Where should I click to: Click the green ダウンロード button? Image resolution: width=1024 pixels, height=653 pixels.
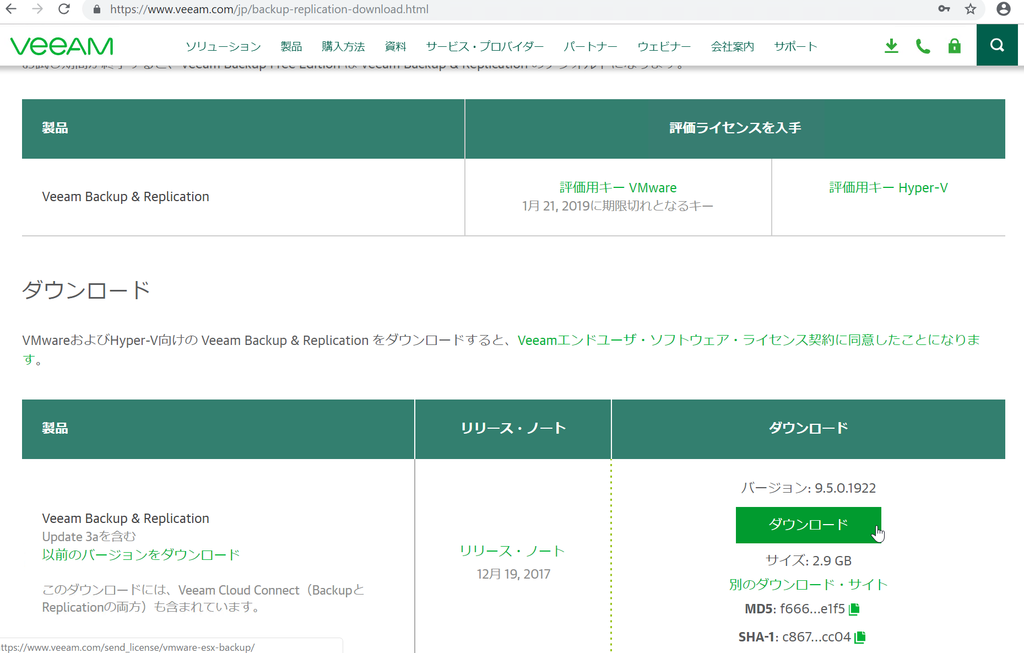[x=808, y=524]
